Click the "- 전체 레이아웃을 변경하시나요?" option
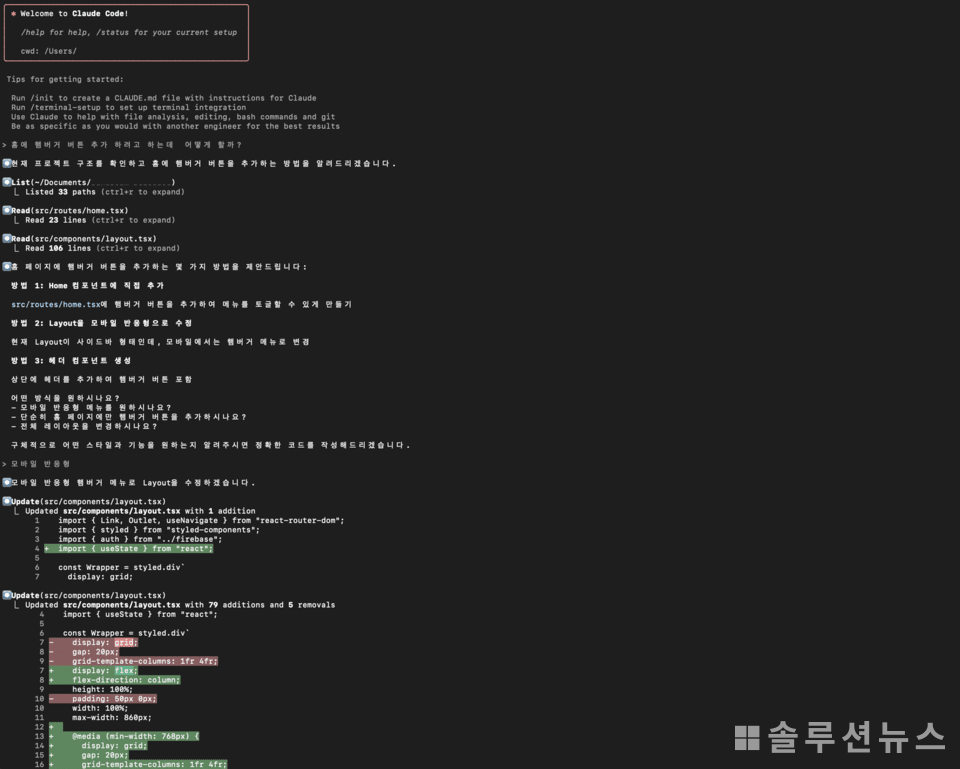 pyautogui.click(x=84, y=427)
